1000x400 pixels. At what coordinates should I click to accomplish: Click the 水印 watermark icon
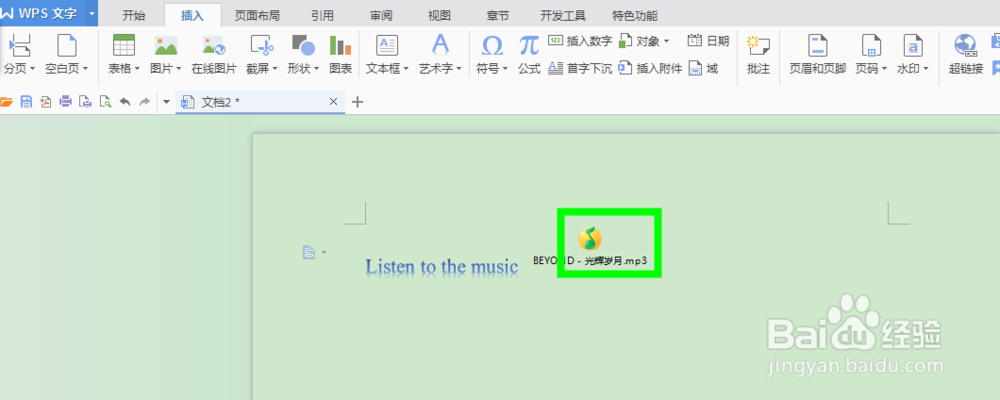click(913, 46)
